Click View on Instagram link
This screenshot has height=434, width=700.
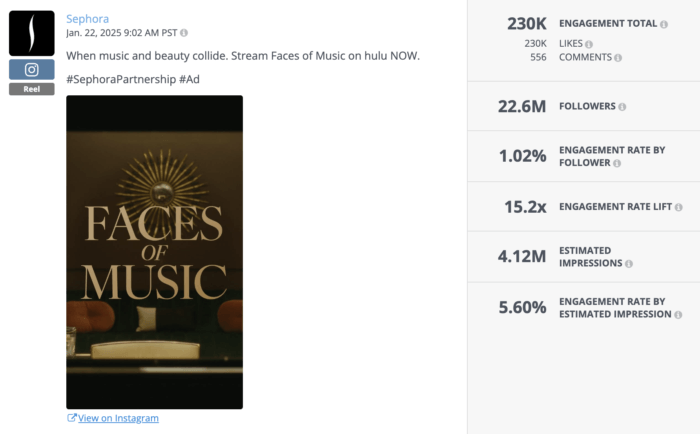click(x=118, y=418)
